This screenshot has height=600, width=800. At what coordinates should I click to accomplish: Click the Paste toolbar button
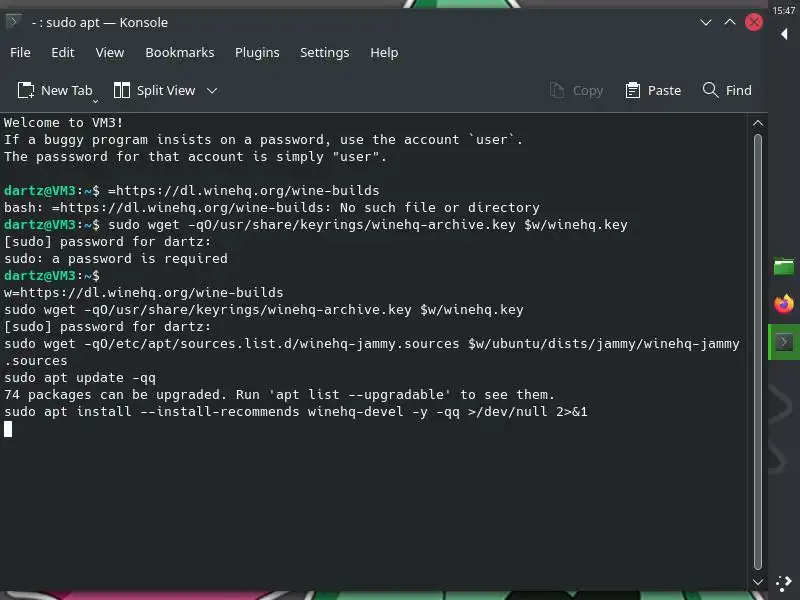point(653,90)
